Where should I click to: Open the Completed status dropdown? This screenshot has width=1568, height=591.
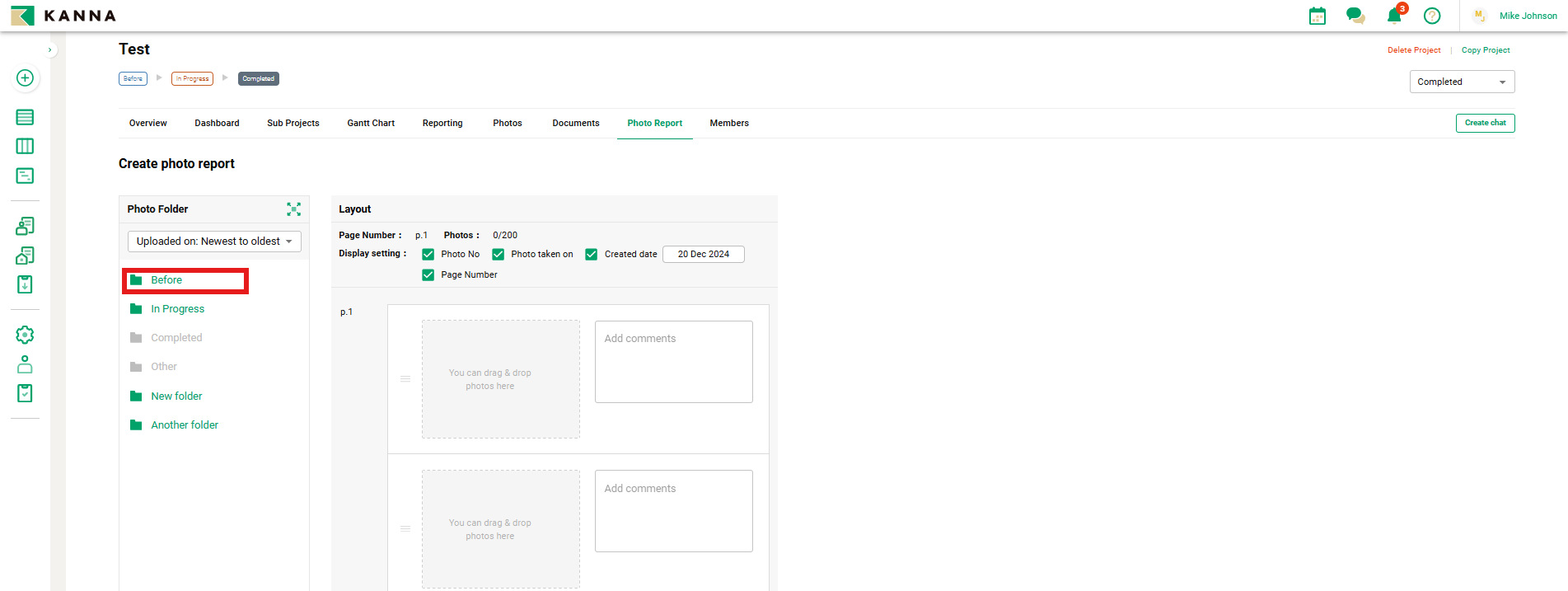[1462, 82]
